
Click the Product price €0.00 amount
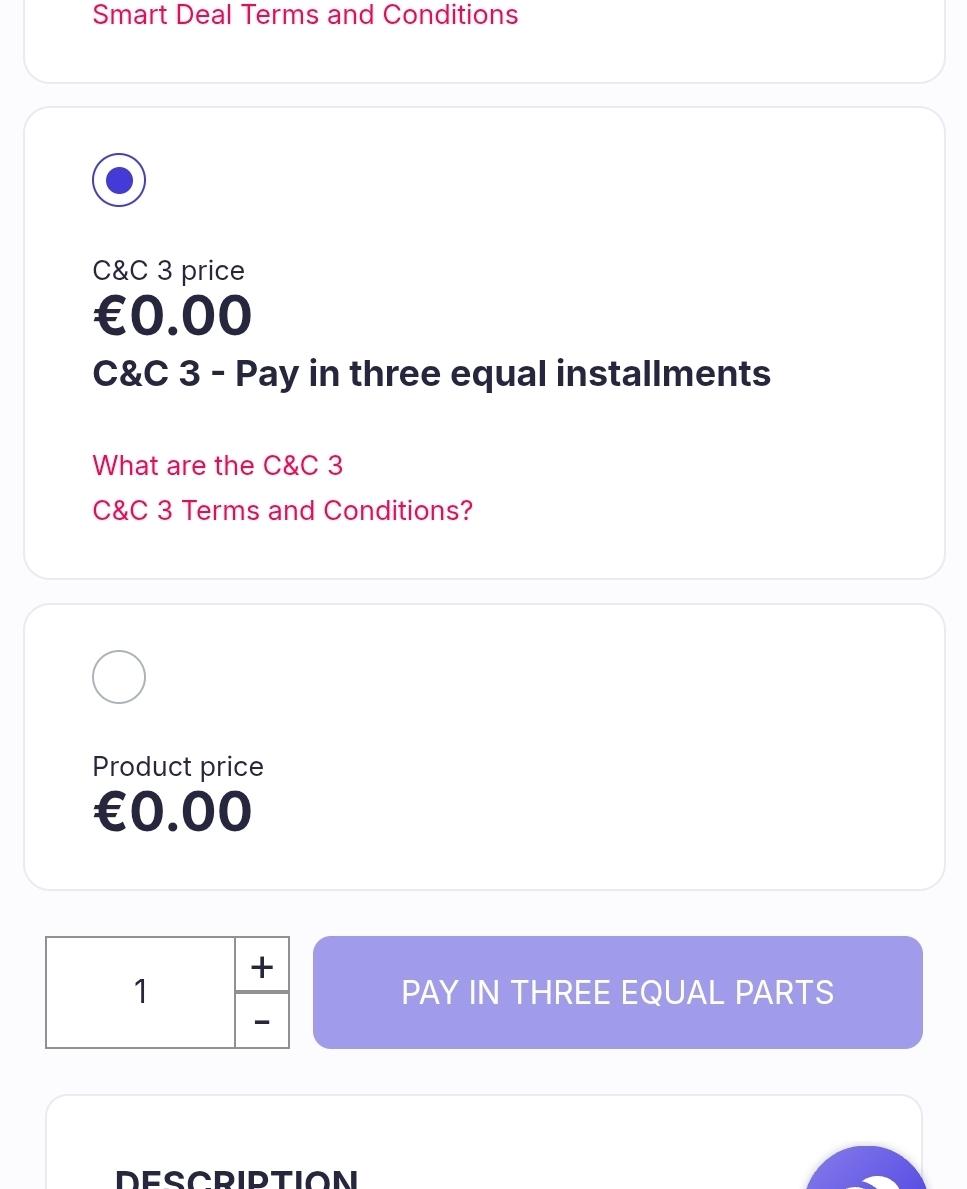[x=172, y=811]
